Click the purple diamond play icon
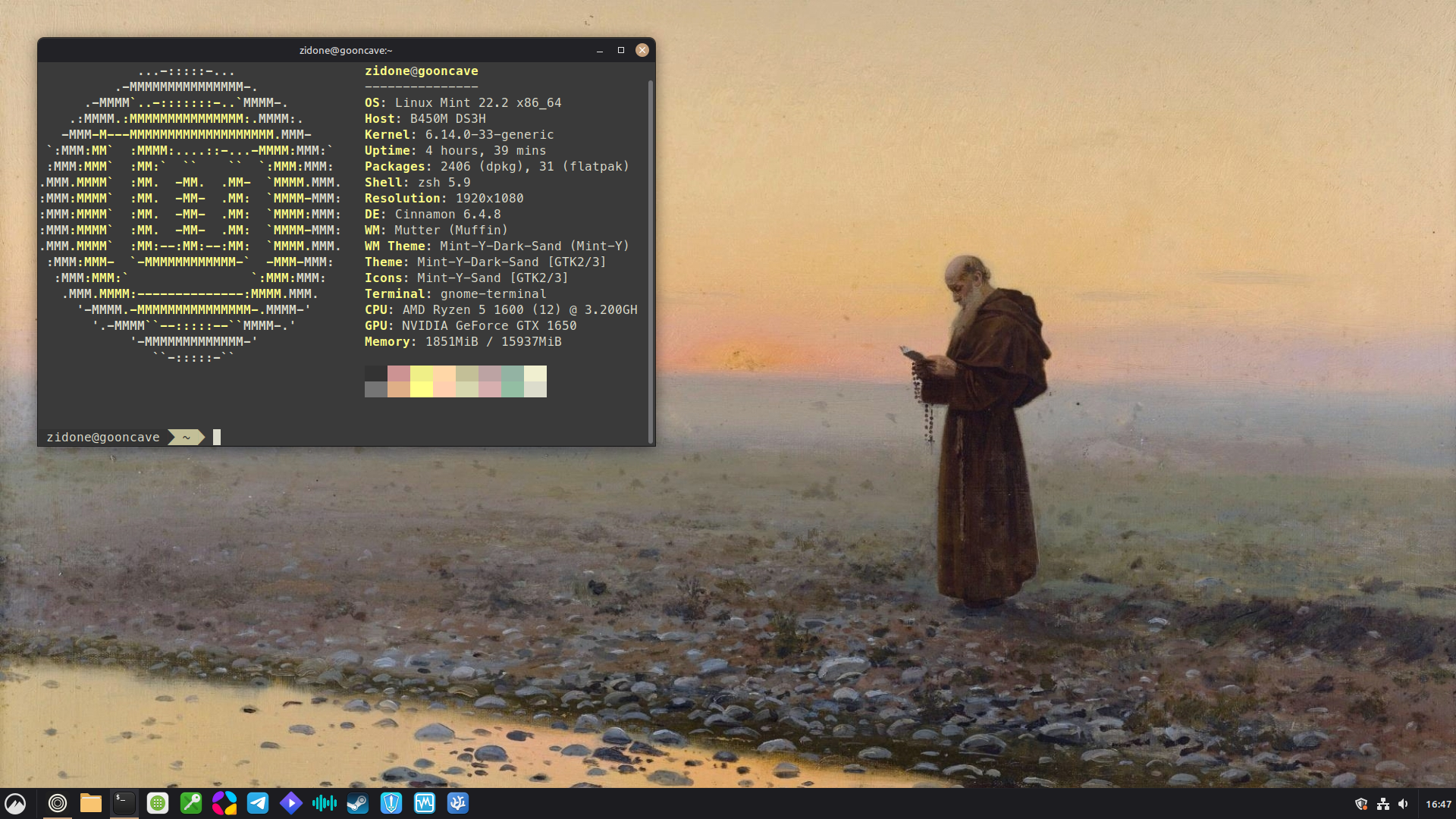 291,803
